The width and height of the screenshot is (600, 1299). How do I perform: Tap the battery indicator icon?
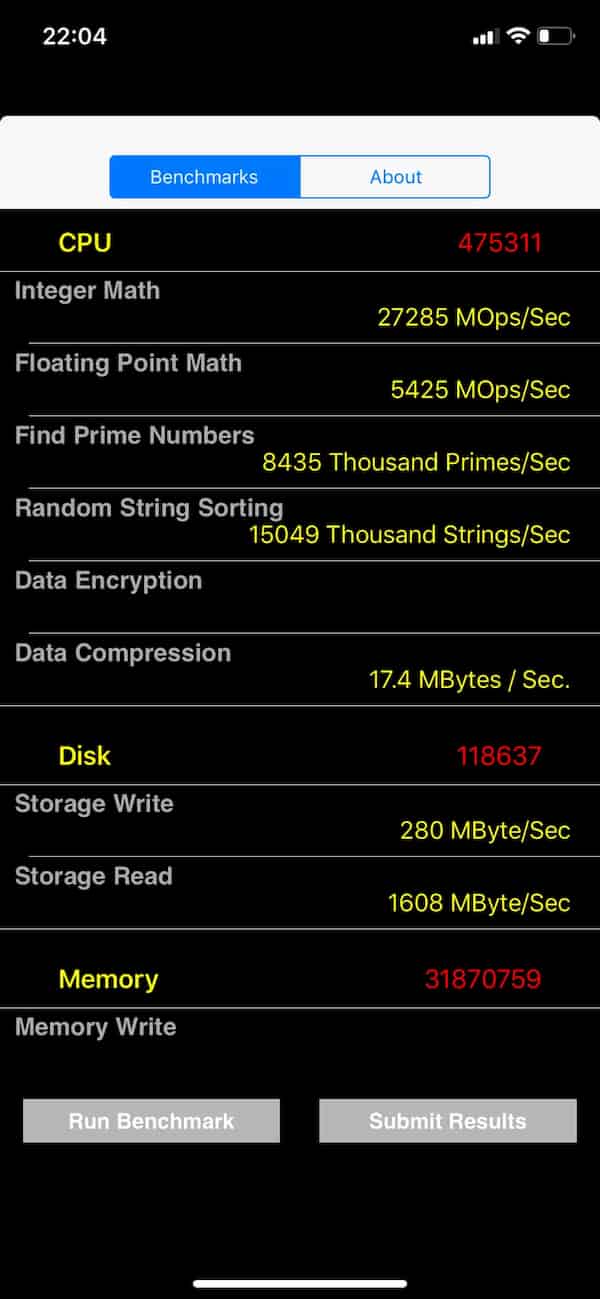[x=555, y=36]
